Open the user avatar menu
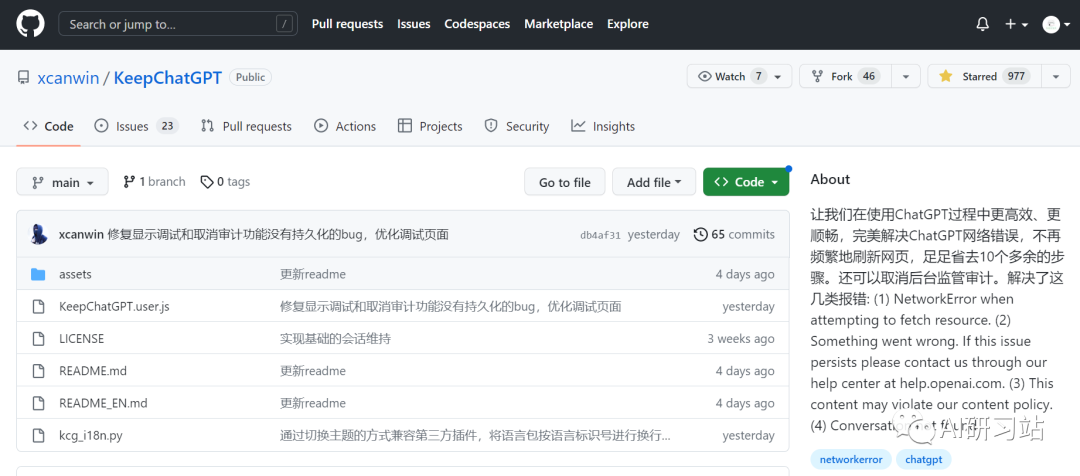This screenshot has height=476, width=1080. 1056,25
